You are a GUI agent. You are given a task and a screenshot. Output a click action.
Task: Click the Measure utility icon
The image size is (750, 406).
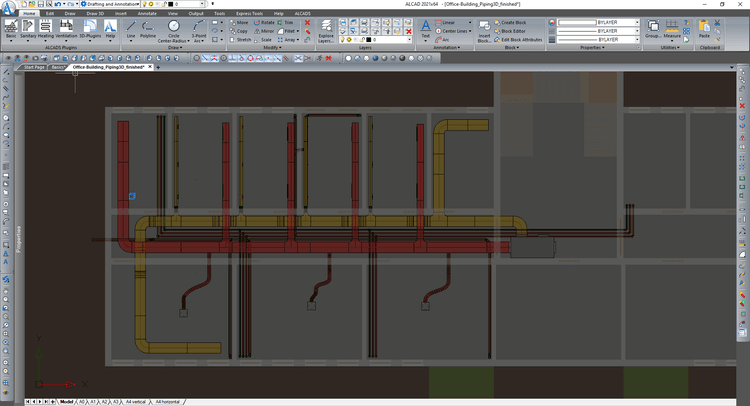click(672, 29)
